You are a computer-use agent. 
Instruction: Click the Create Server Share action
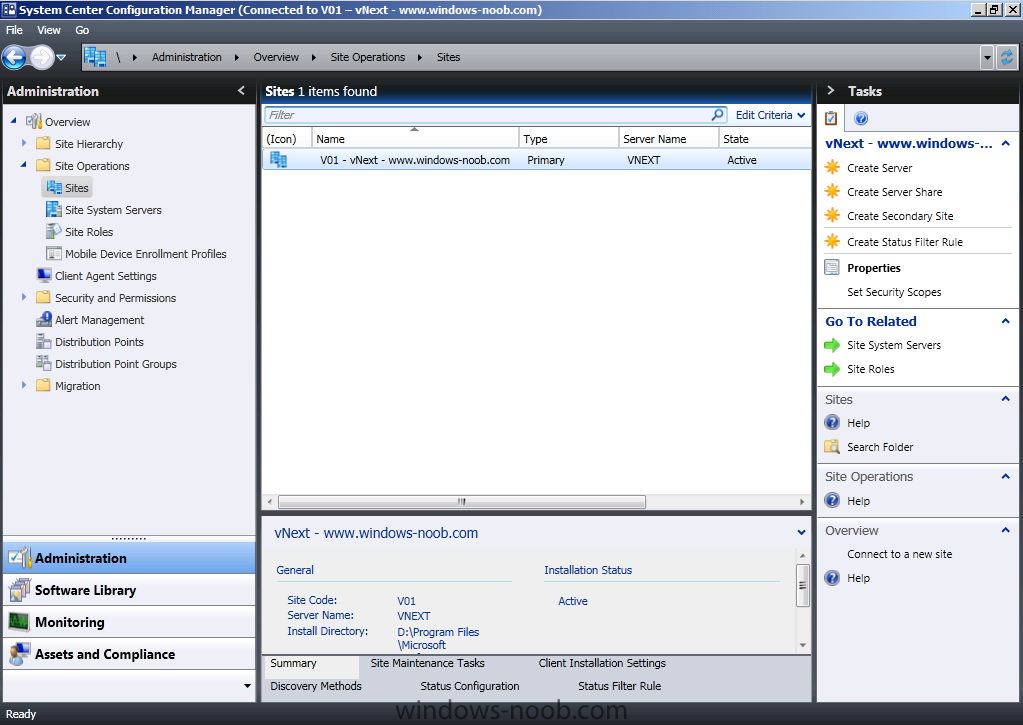pyautogui.click(x=894, y=192)
